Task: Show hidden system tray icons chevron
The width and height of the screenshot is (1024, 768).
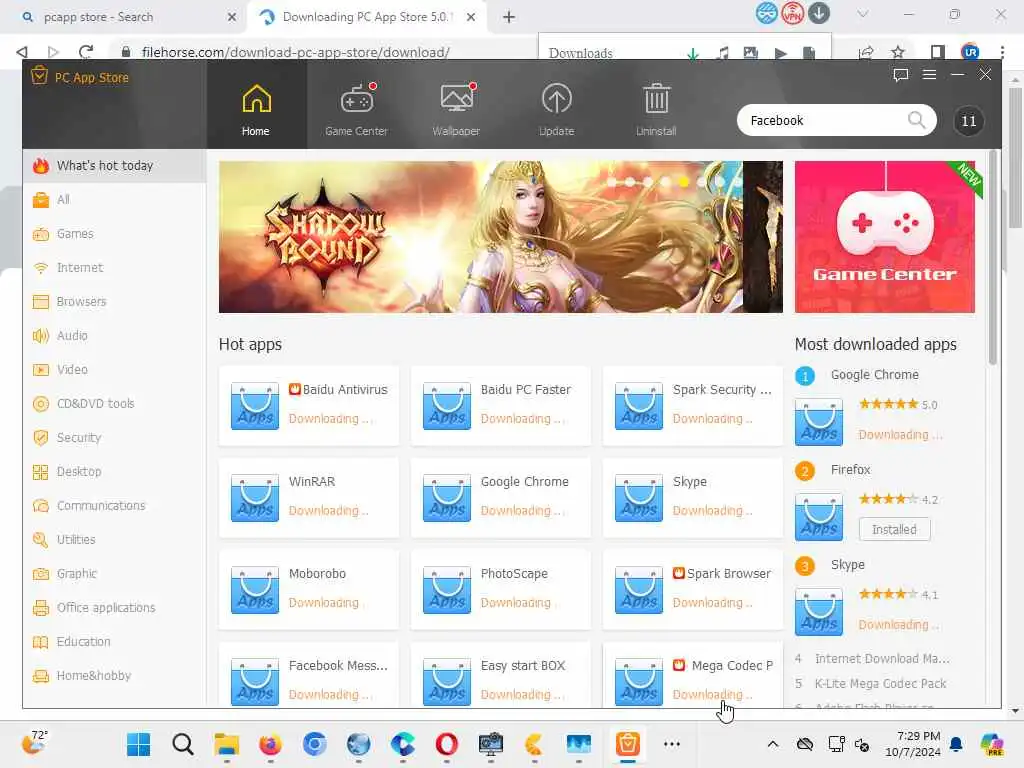Action: 773,744
